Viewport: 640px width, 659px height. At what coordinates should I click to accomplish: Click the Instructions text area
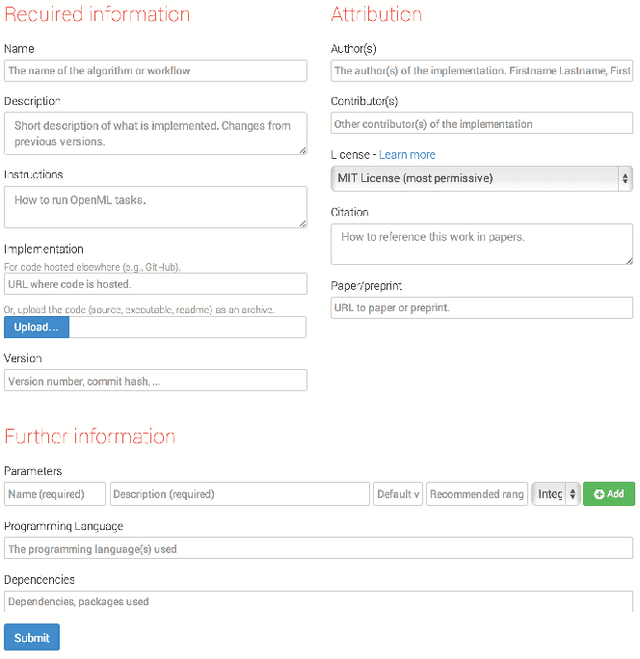[x=155, y=206]
